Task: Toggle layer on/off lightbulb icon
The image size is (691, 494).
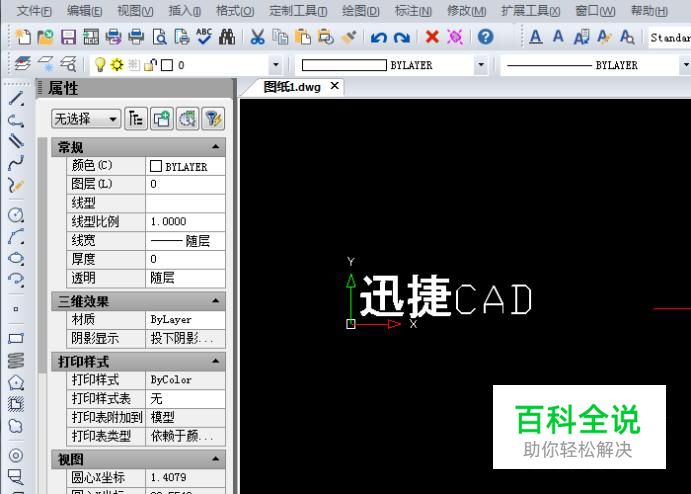Action: pyautogui.click(x=100, y=65)
